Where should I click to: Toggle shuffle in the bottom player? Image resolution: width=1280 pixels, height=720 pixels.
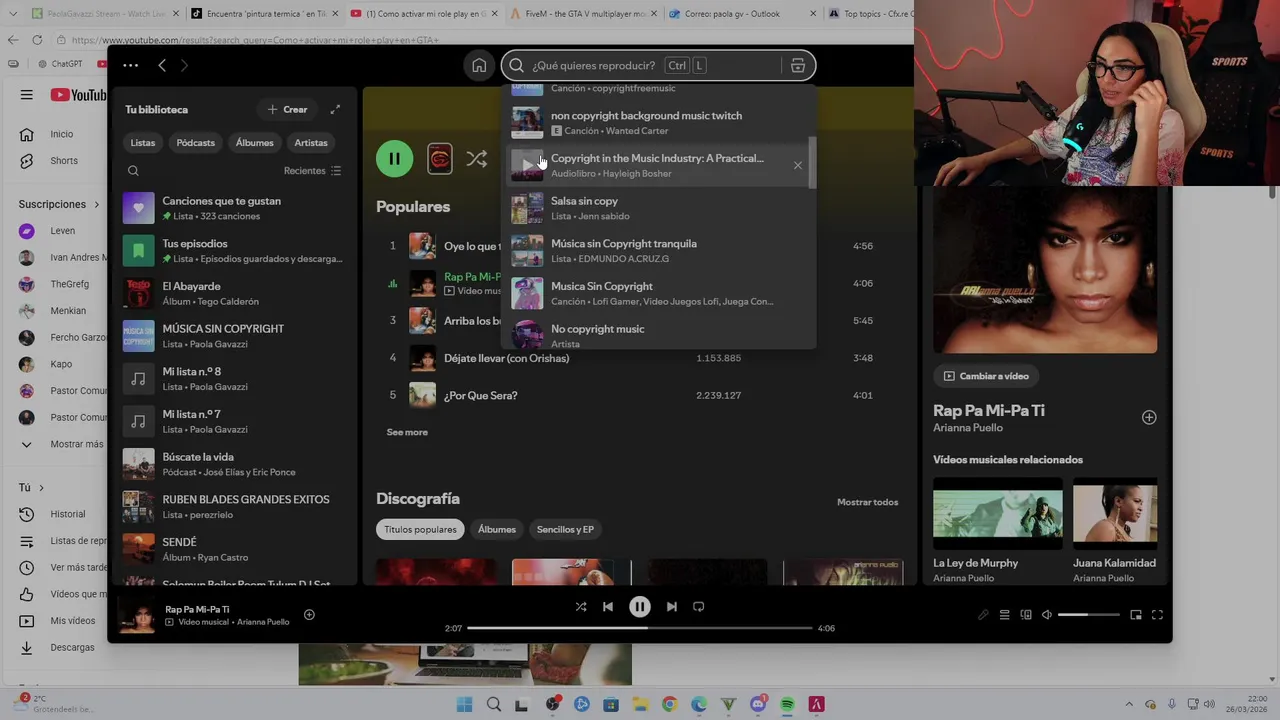point(581,606)
